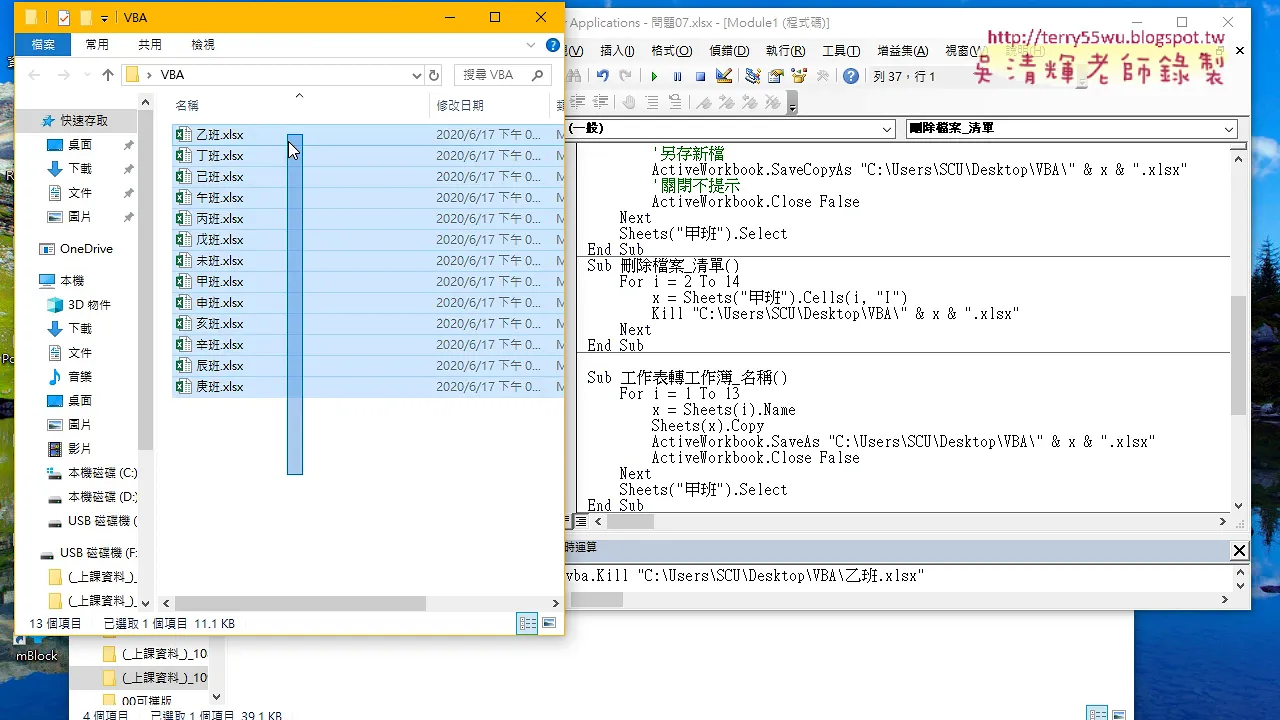Open the 格式(O) menu
The image size is (1280, 720).
tap(671, 51)
